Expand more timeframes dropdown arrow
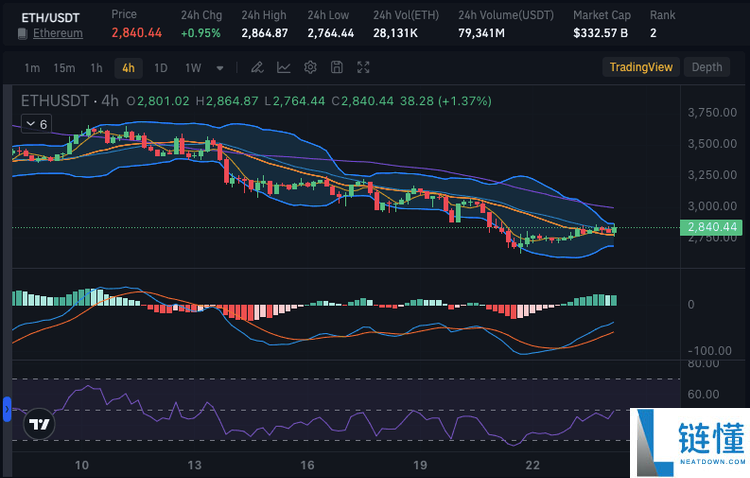 tap(220, 68)
